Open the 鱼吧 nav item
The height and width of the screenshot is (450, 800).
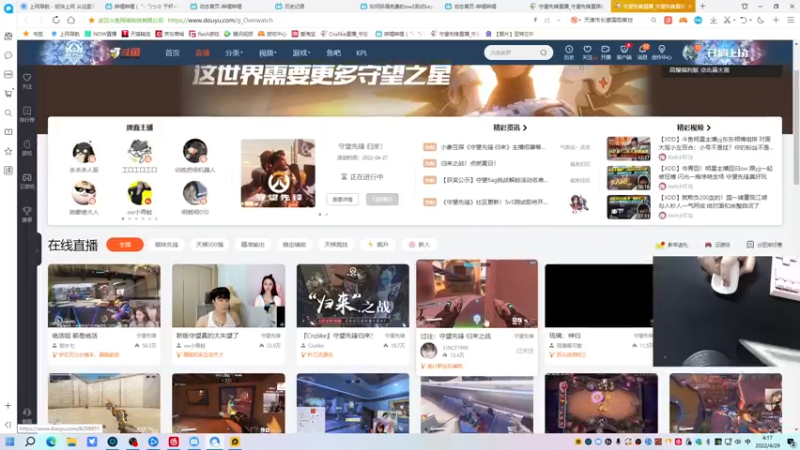(333, 53)
